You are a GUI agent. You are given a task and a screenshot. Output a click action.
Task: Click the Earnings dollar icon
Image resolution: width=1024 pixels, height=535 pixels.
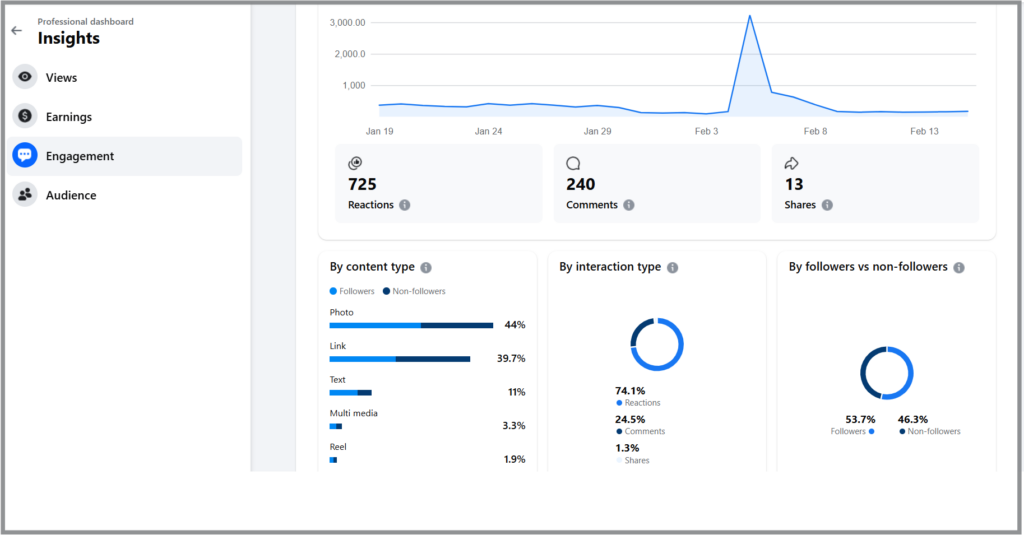(25, 117)
